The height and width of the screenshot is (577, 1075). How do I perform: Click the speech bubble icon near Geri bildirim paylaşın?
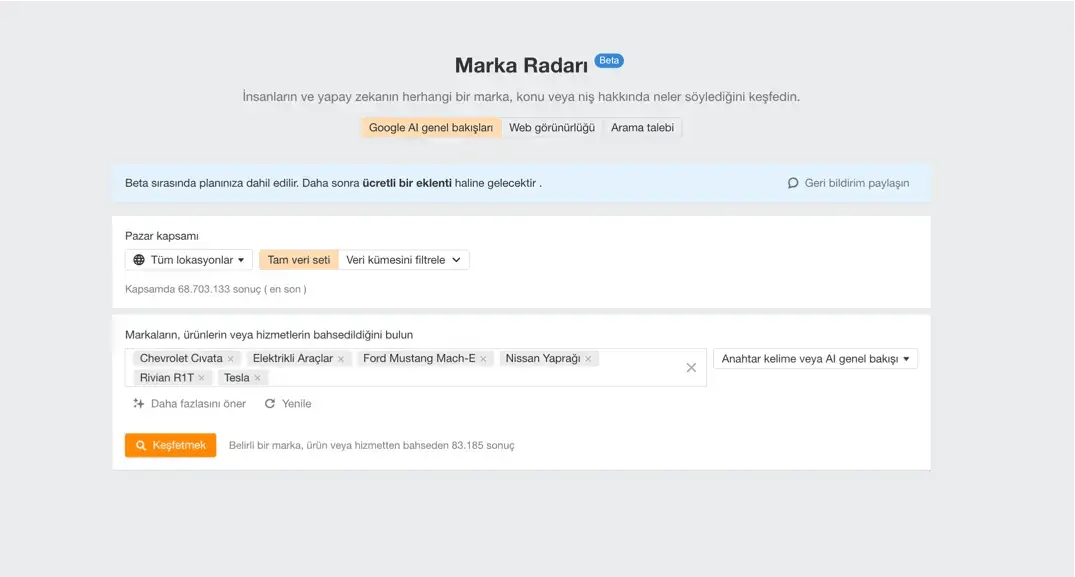pyautogui.click(x=794, y=183)
